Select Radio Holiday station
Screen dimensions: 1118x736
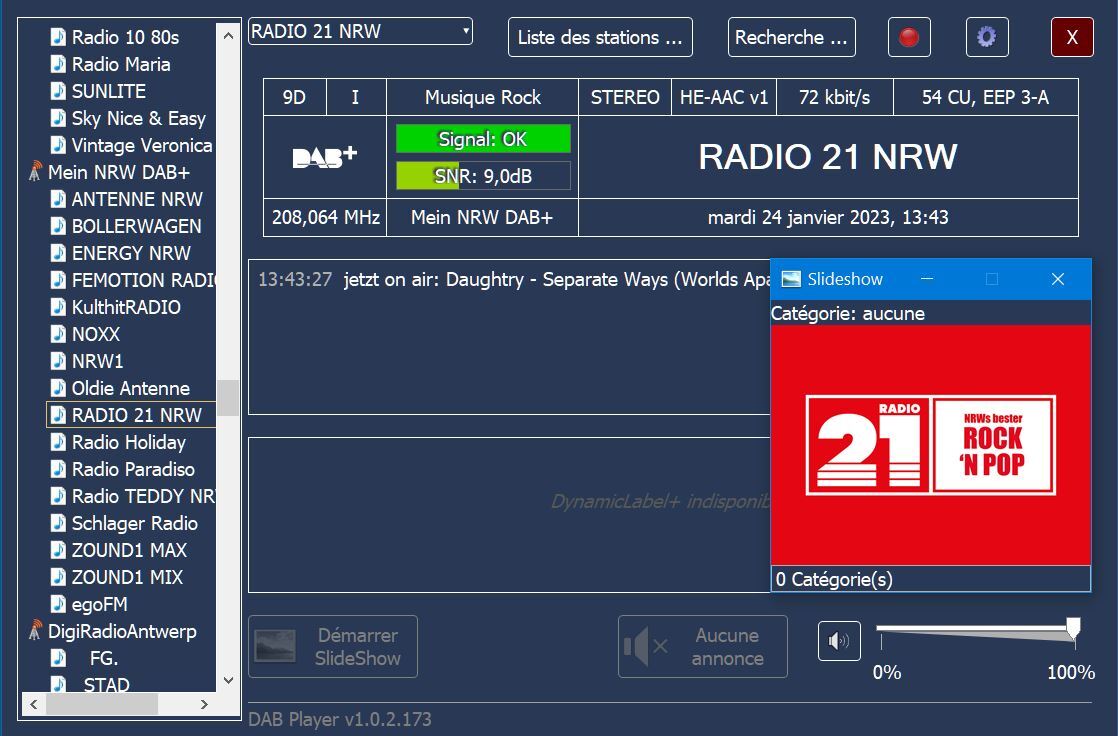(128, 442)
